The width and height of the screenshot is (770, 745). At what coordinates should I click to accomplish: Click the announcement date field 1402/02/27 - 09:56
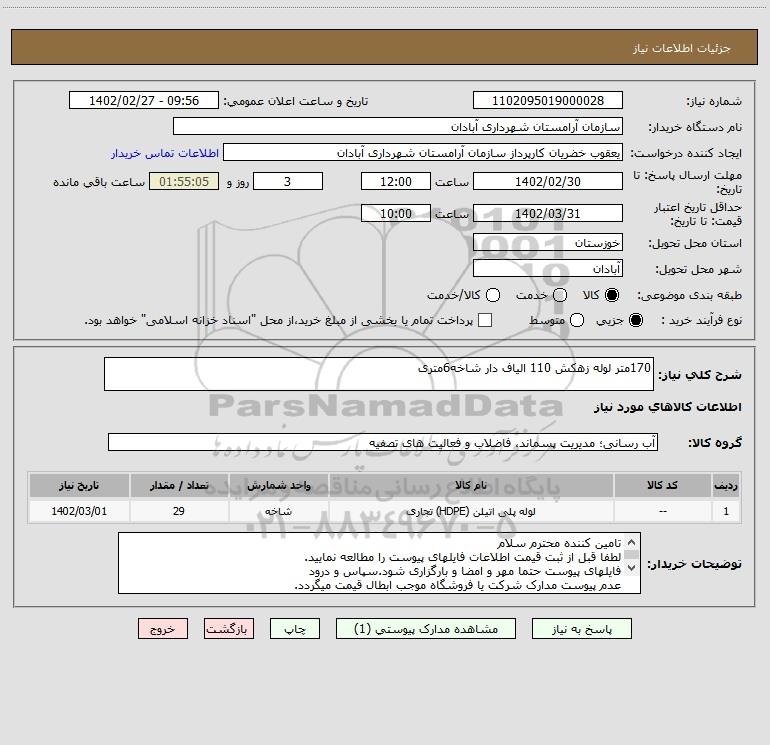pos(144,100)
